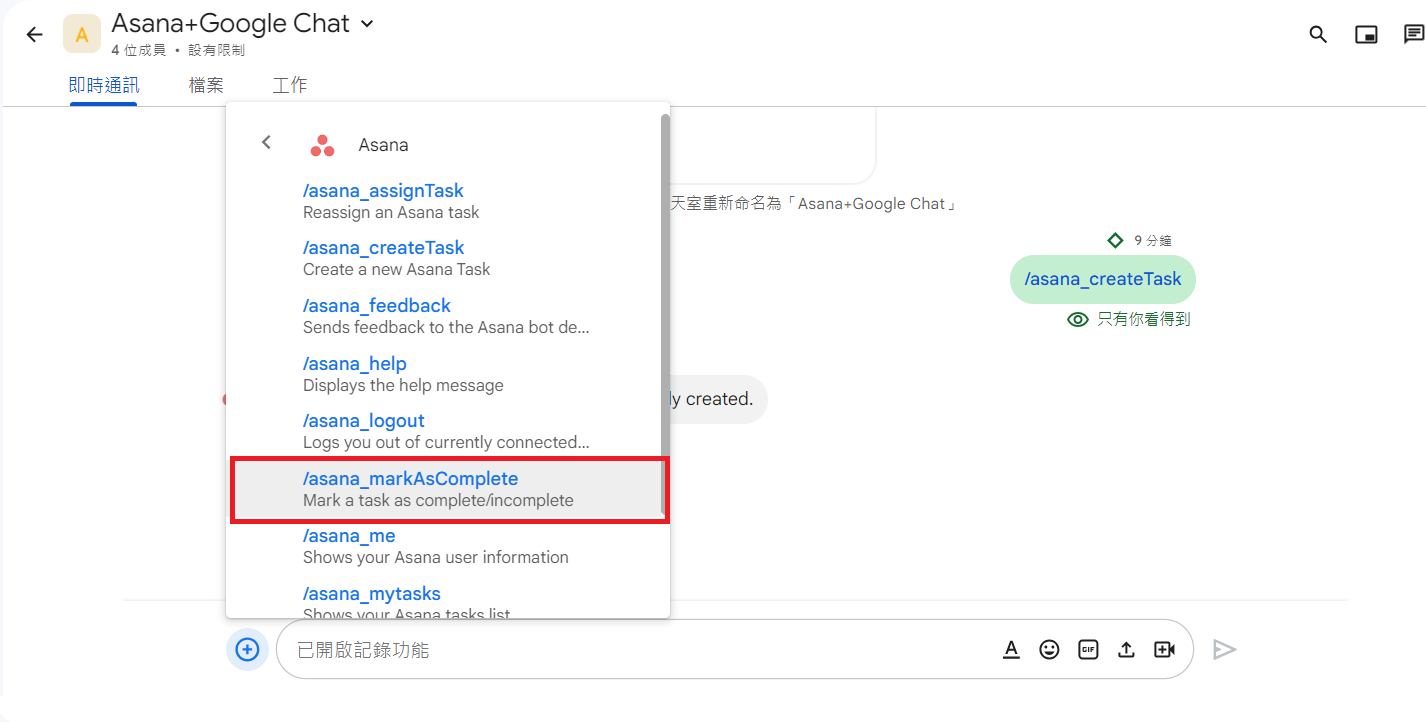Open the plus attachments menu button
The image size is (1426, 722).
247,650
